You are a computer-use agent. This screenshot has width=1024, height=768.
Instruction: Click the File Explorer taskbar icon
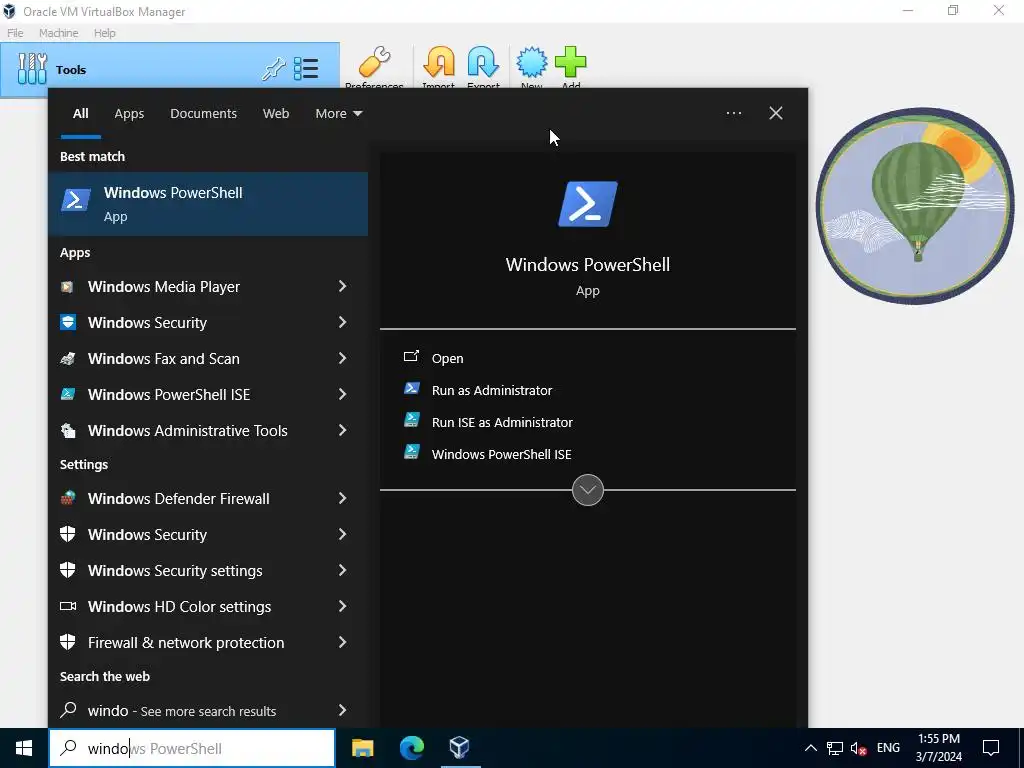[362, 748]
